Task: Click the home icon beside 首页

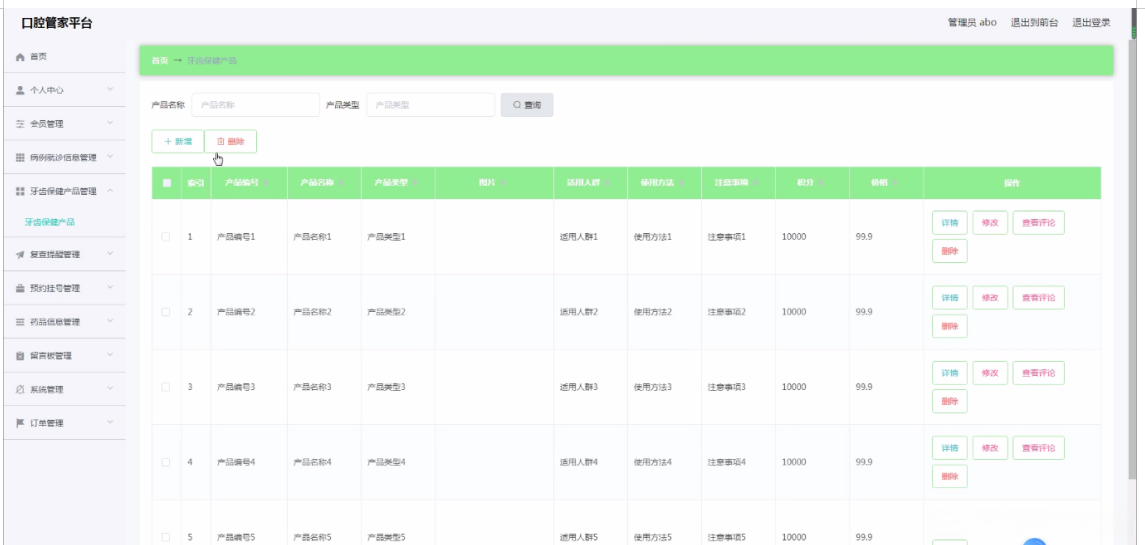Action: [20, 56]
